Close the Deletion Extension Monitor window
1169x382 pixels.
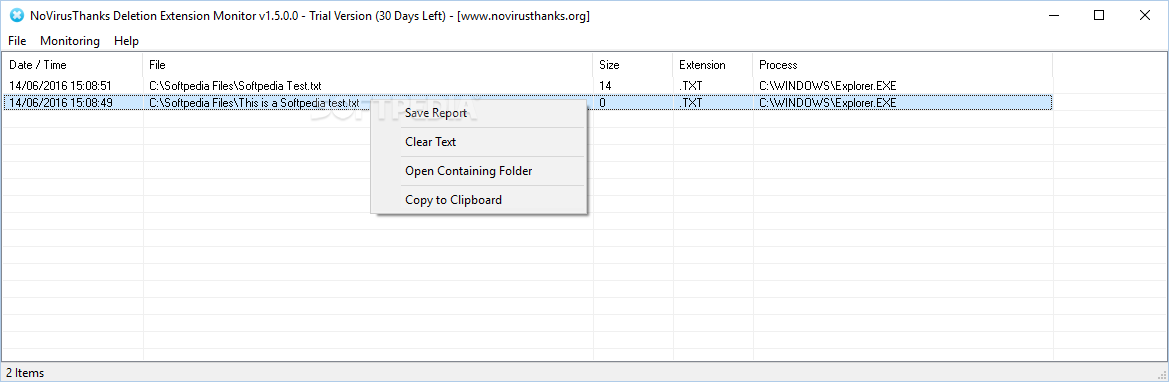tap(1144, 15)
